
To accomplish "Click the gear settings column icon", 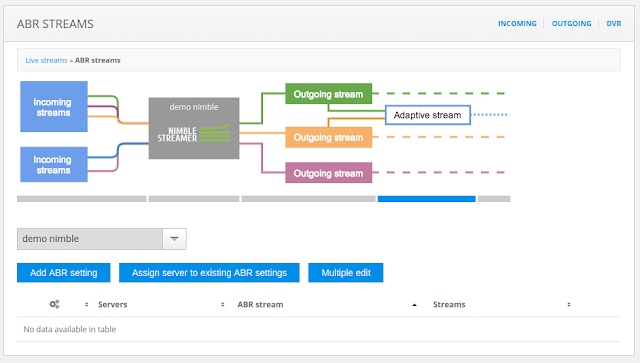I will pyautogui.click(x=54, y=304).
